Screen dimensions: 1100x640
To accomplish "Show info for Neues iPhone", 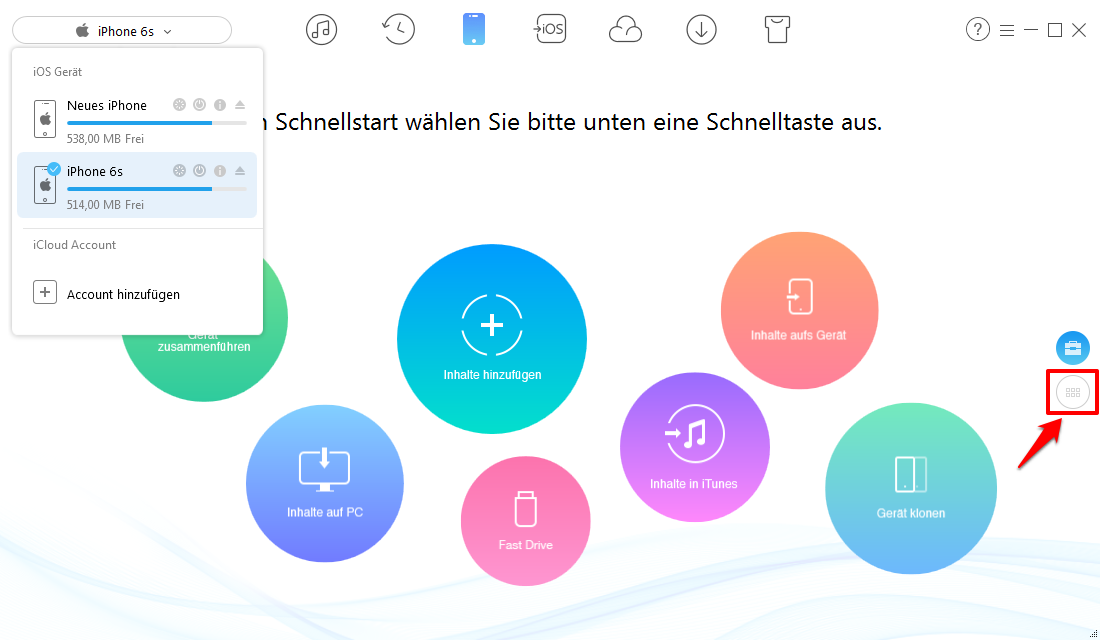I will click(220, 105).
